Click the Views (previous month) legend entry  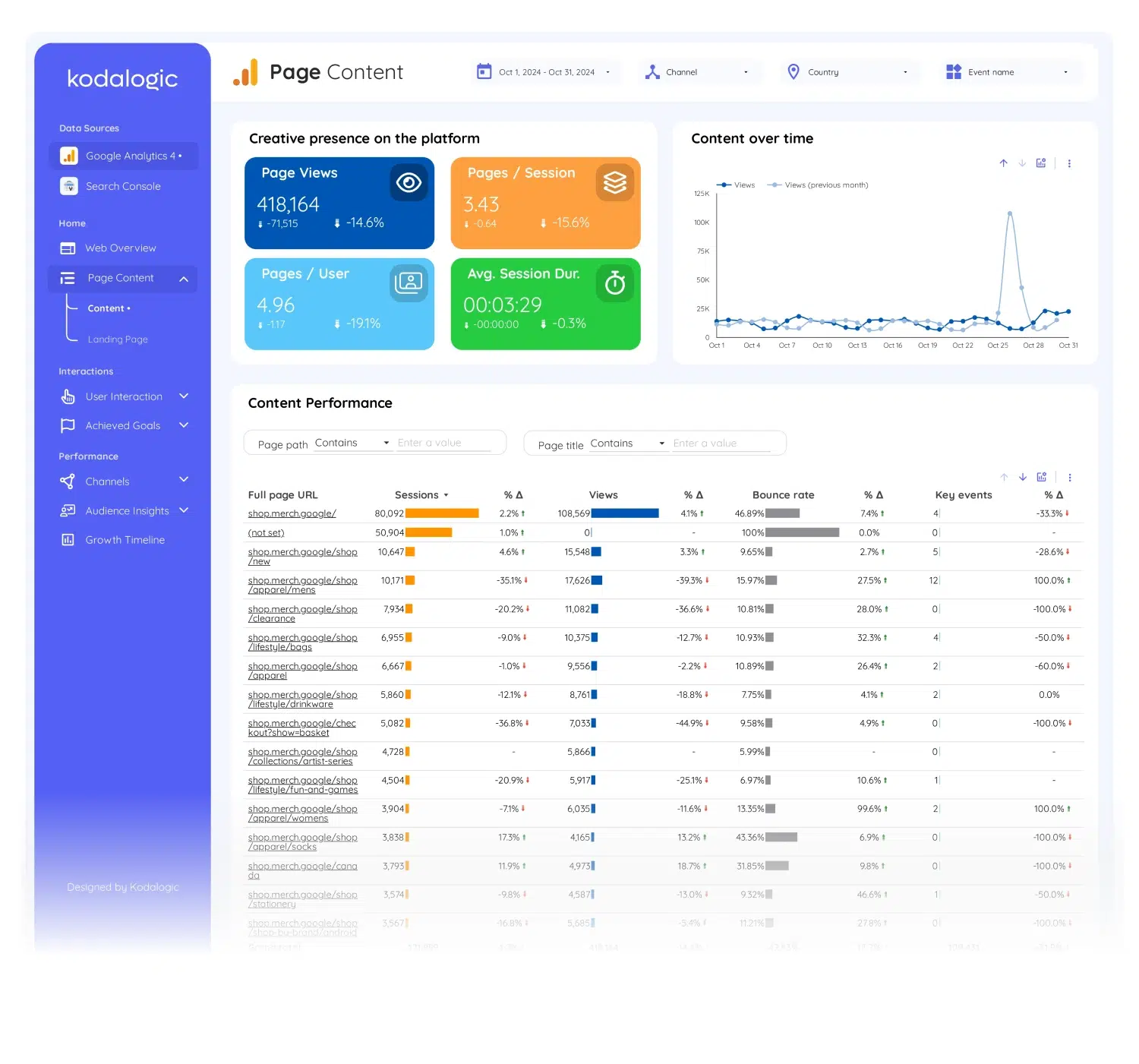click(x=818, y=185)
